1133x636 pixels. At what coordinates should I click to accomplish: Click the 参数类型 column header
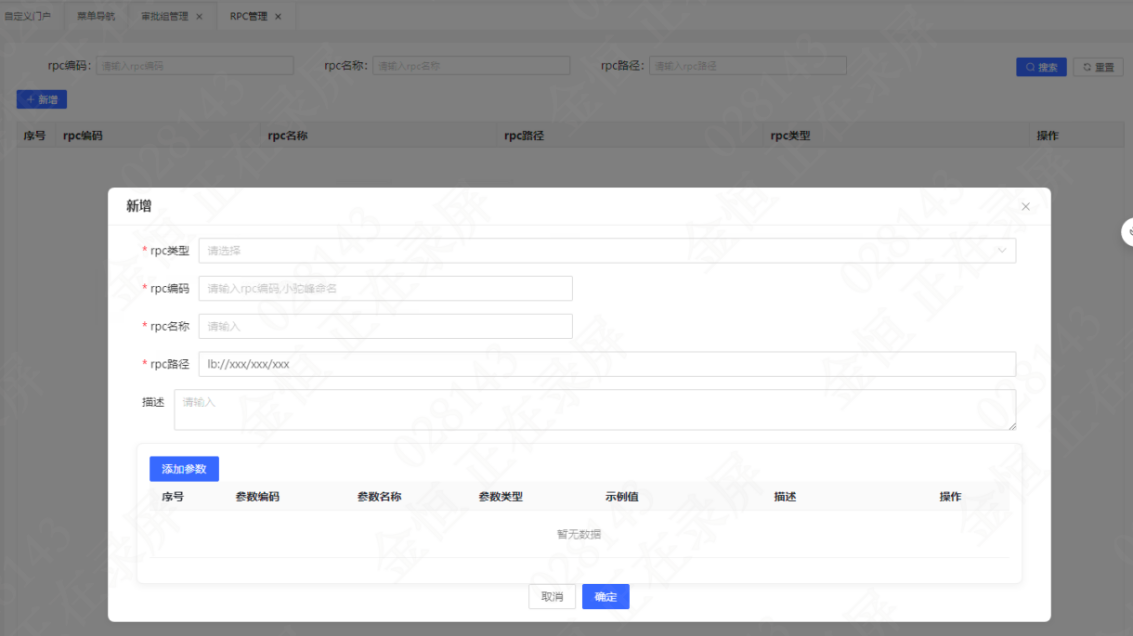[501, 497]
